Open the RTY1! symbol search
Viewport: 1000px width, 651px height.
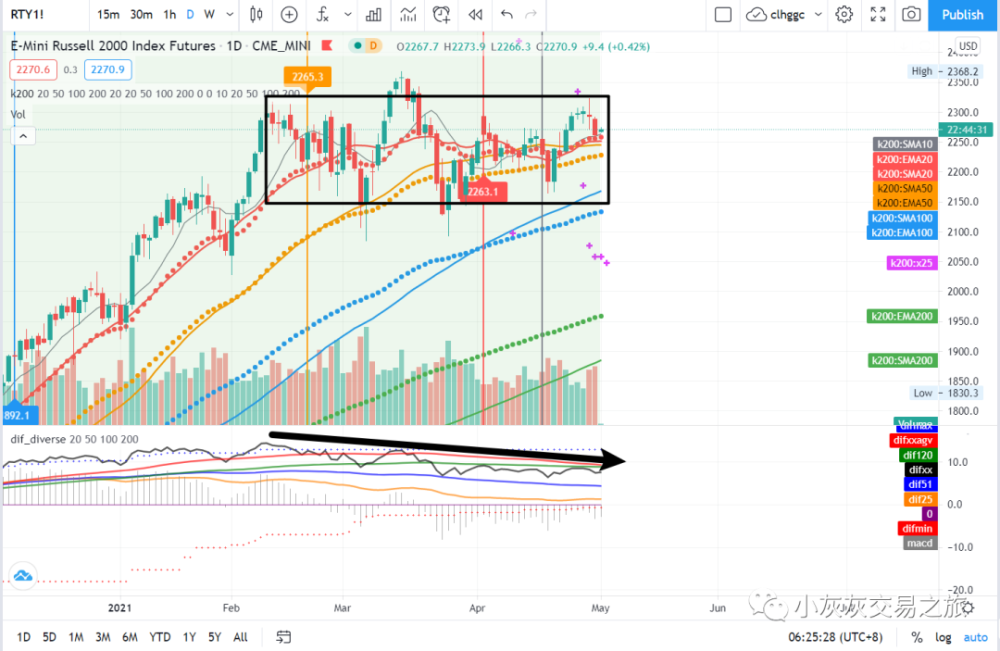(27, 14)
